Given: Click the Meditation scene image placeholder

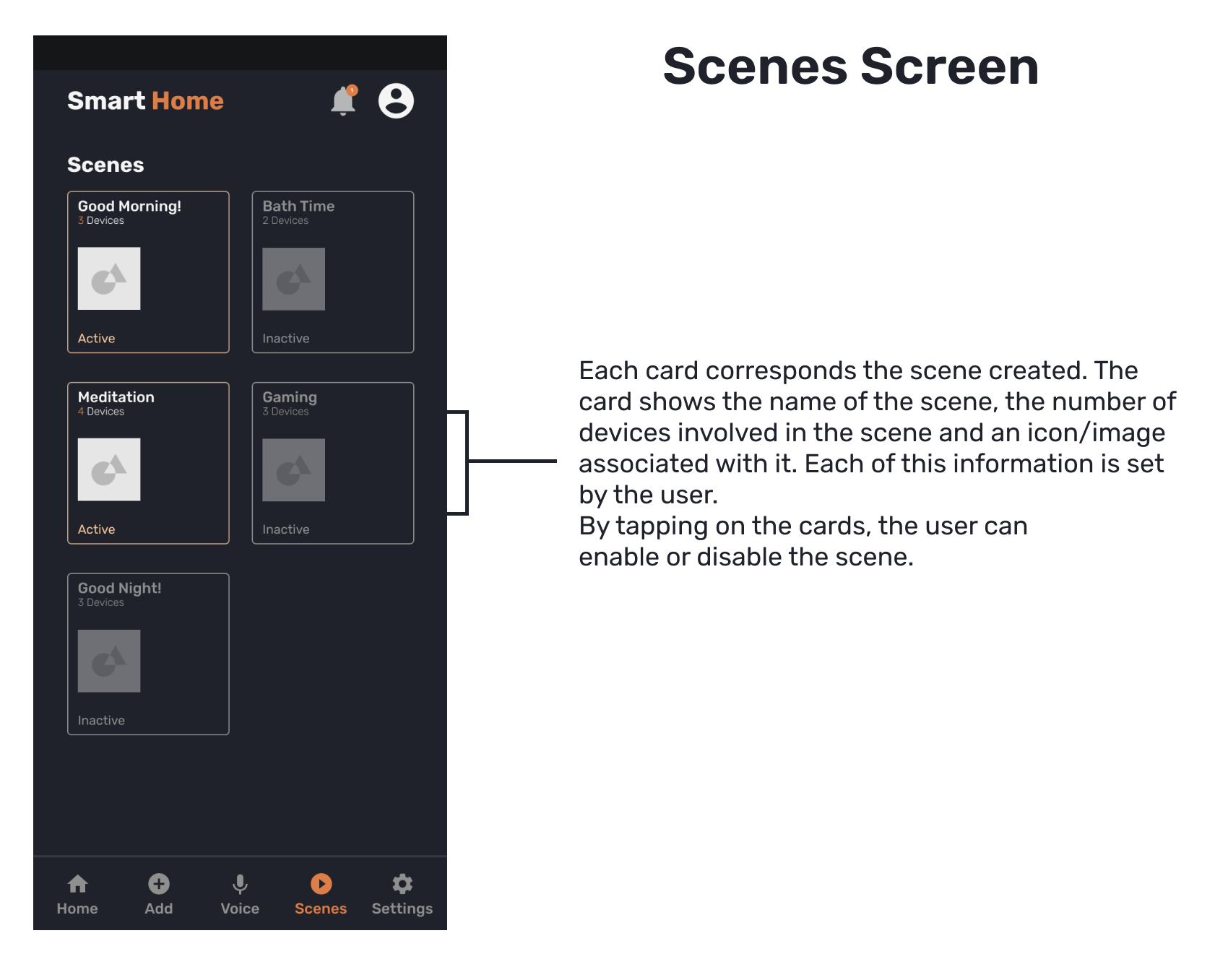Looking at the screenshot, I should pos(109,469).
